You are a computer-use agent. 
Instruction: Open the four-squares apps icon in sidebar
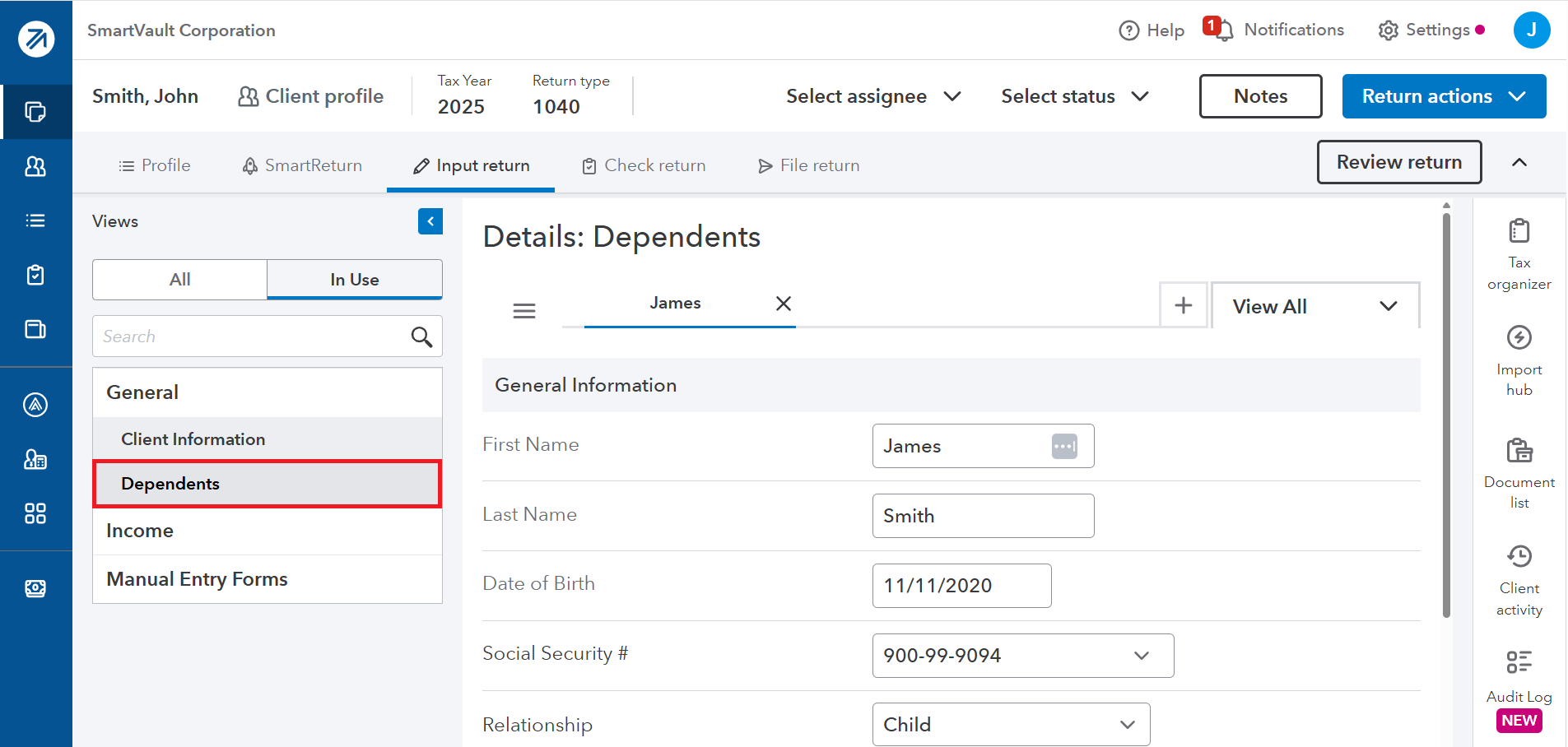click(x=35, y=513)
